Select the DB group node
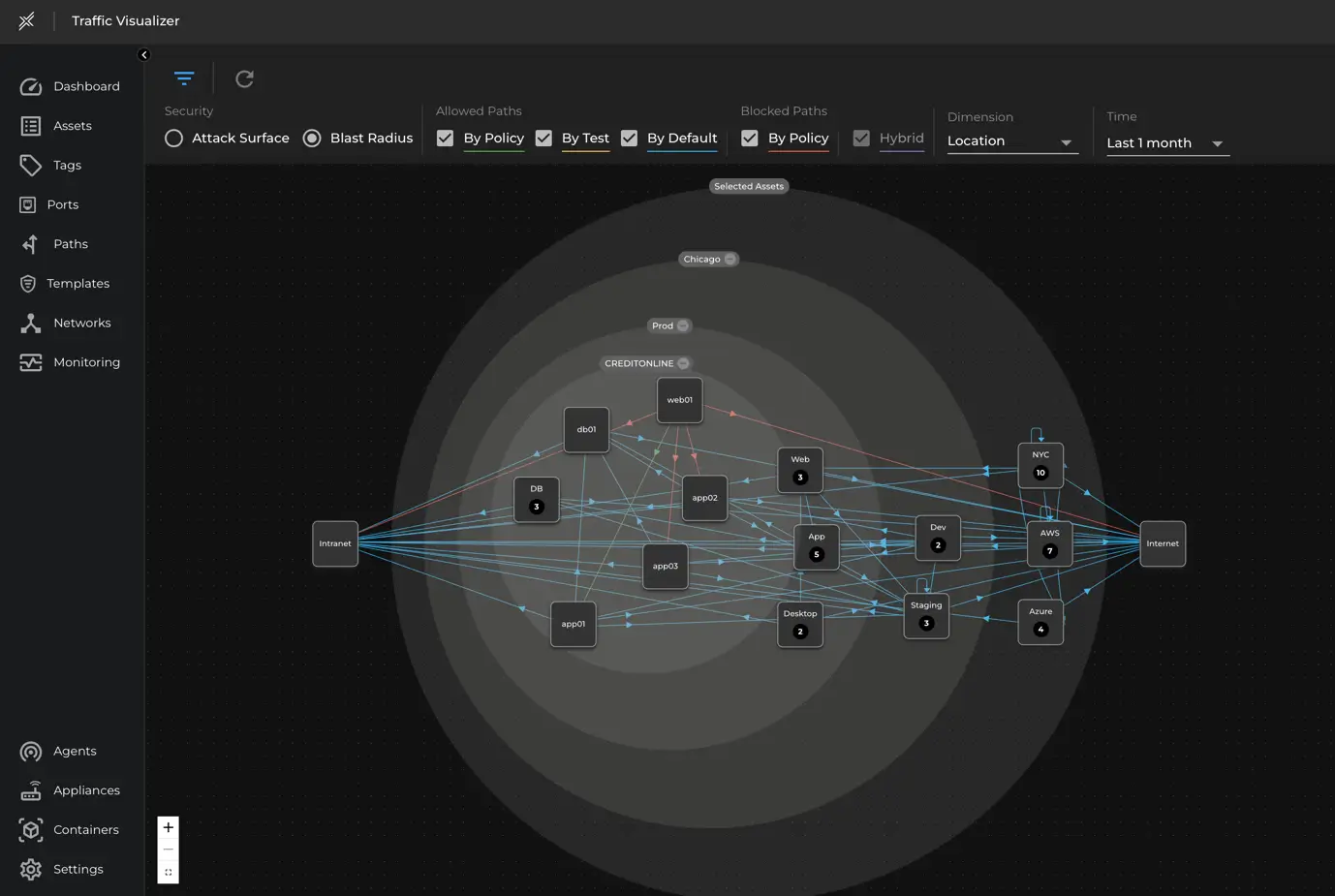Screen dimensions: 1335x896 [x=537, y=499]
